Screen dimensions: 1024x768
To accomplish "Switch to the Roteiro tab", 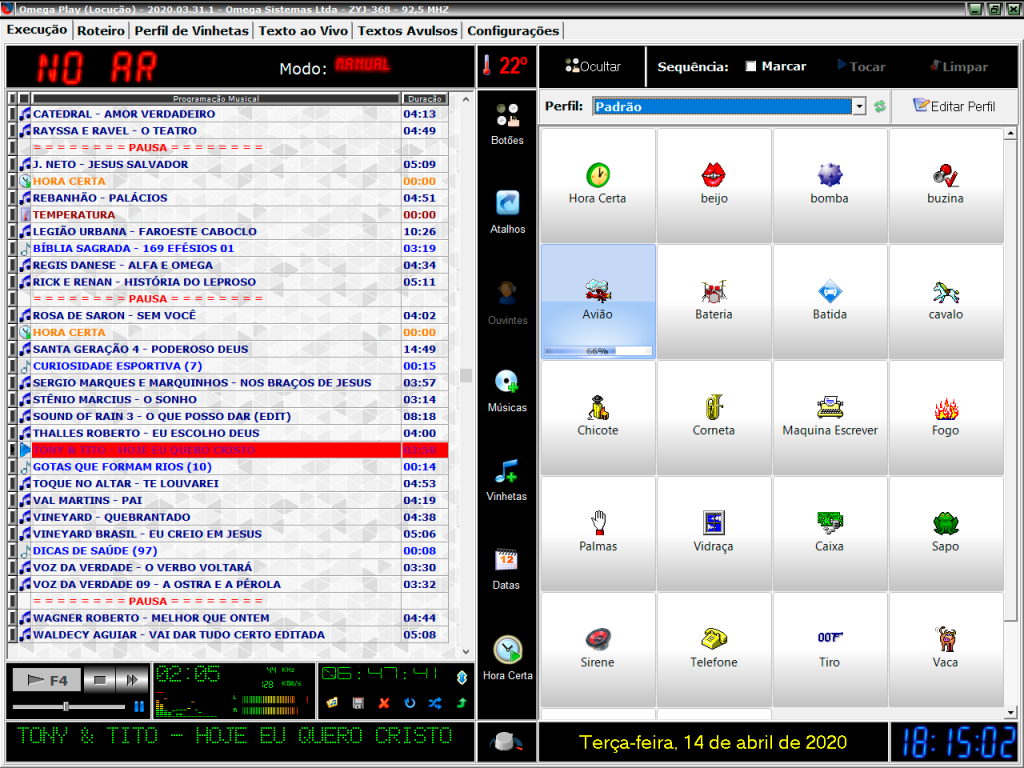I will [x=101, y=31].
